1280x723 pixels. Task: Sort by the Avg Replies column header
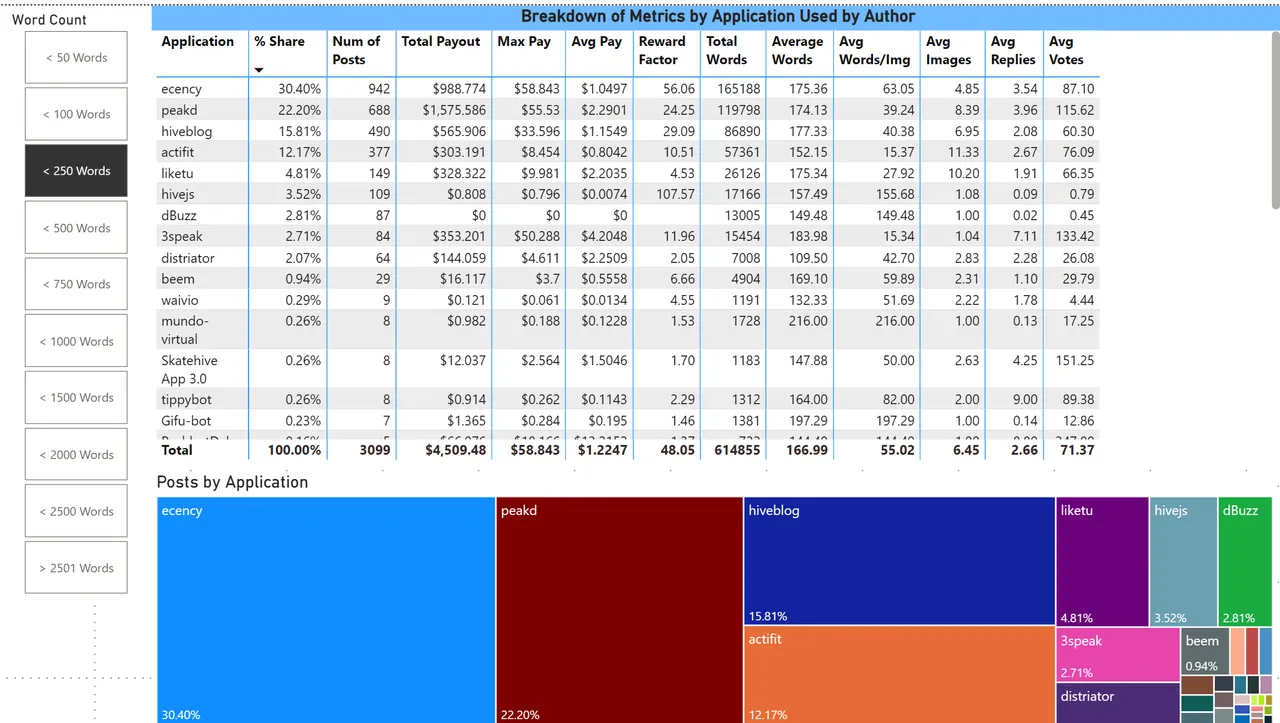click(1013, 50)
